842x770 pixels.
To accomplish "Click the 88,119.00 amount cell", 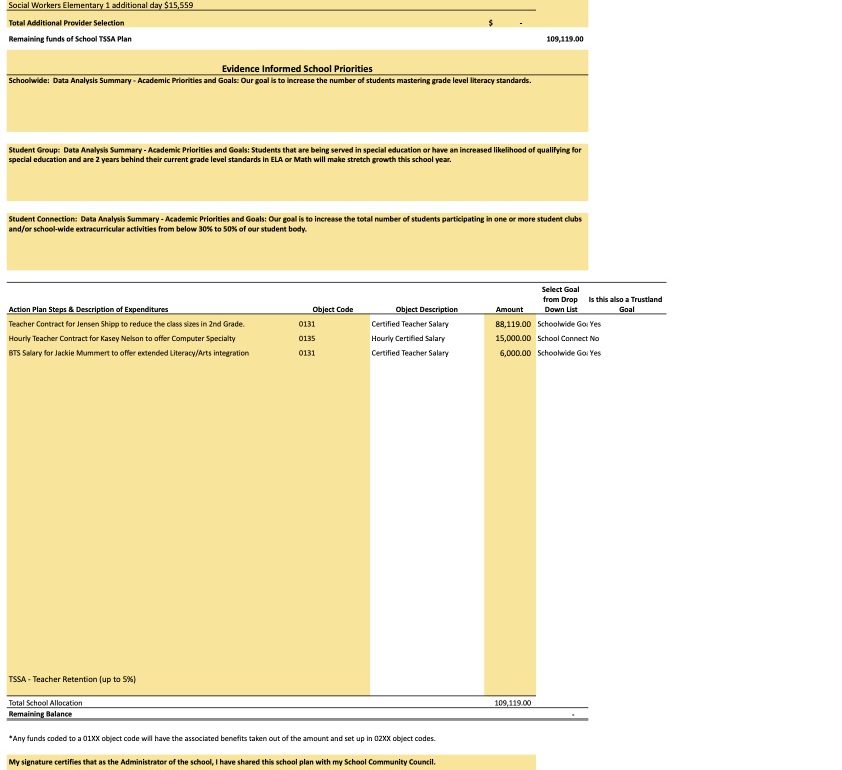I will [513, 324].
